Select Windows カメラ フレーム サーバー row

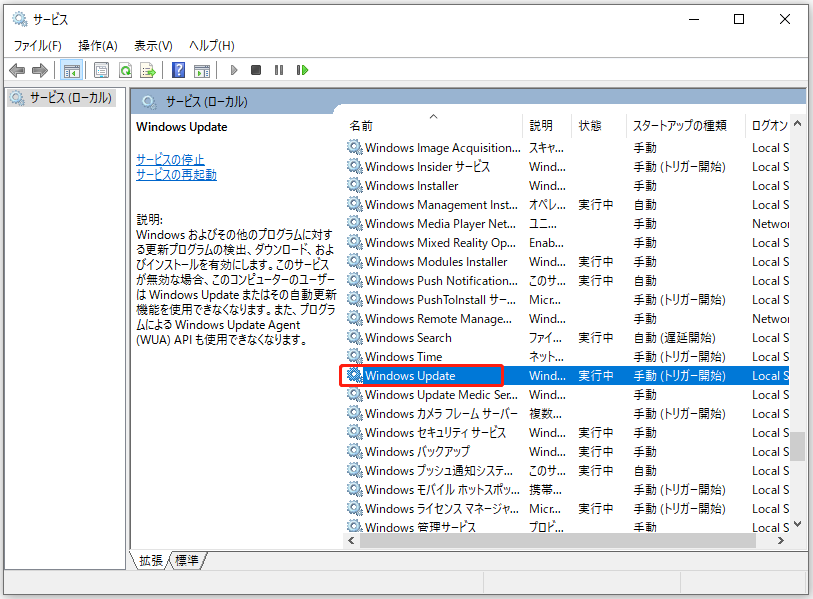tap(567, 413)
